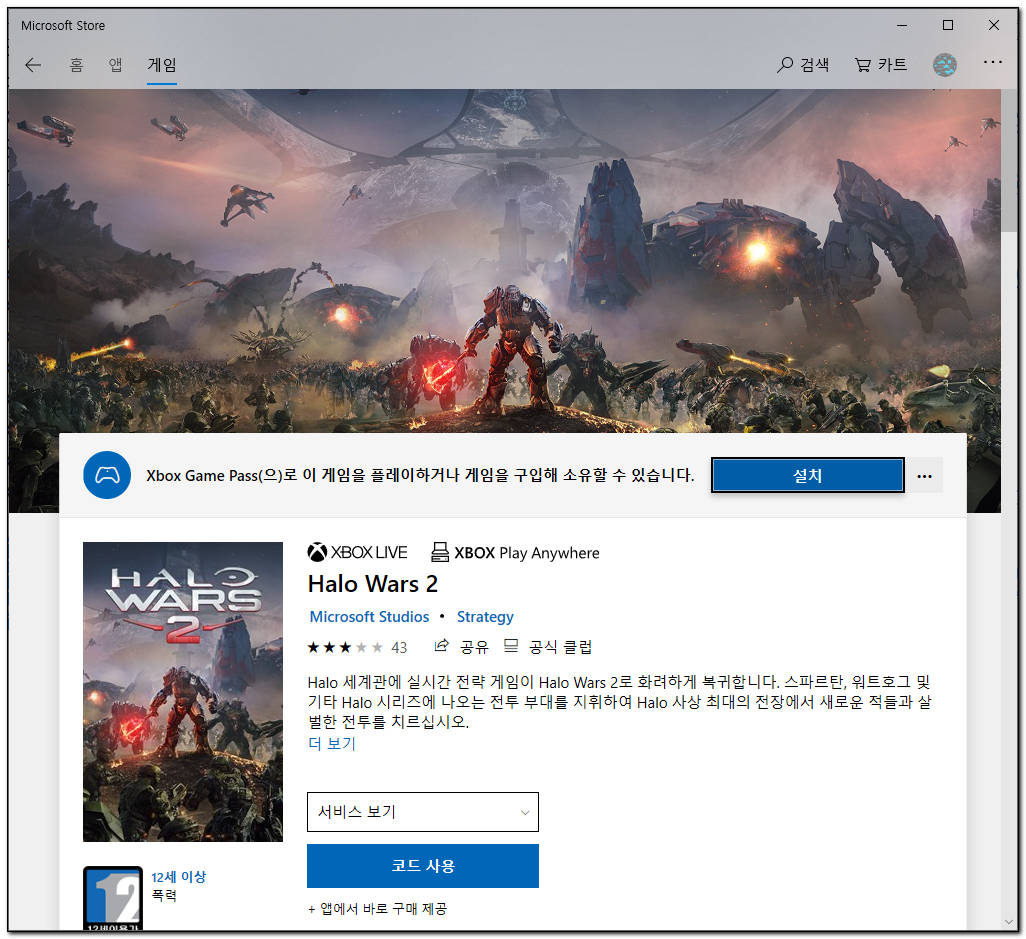Screen dimensions: 1026x939
Task: Click the 코드 사용 button
Action: click(423, 865)
